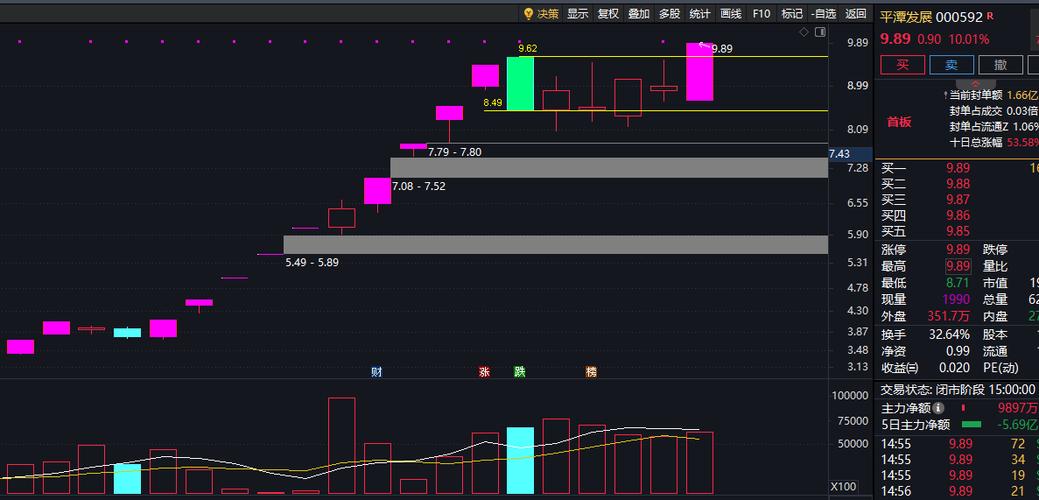1039x500 pixels.
Task: Open the F10 company info tab
Action: pos(761,14)
